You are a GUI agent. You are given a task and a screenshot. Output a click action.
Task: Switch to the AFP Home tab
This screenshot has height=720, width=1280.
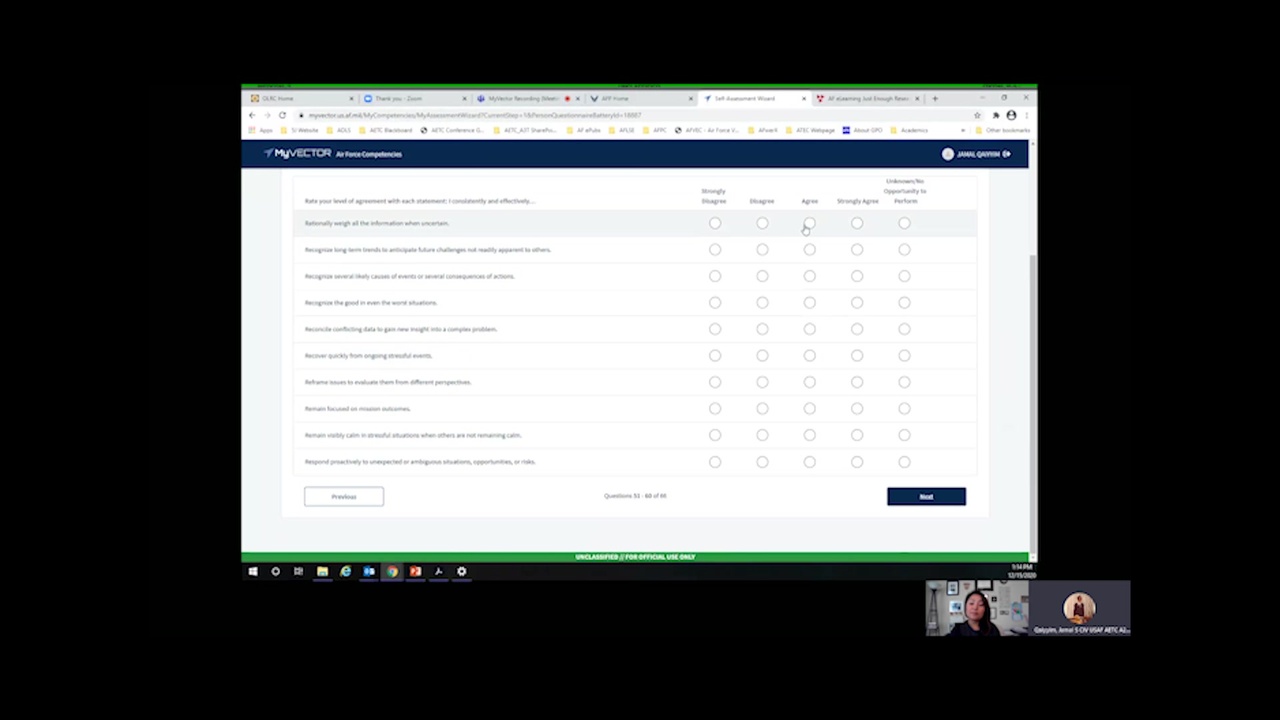[x=620, y=99]
